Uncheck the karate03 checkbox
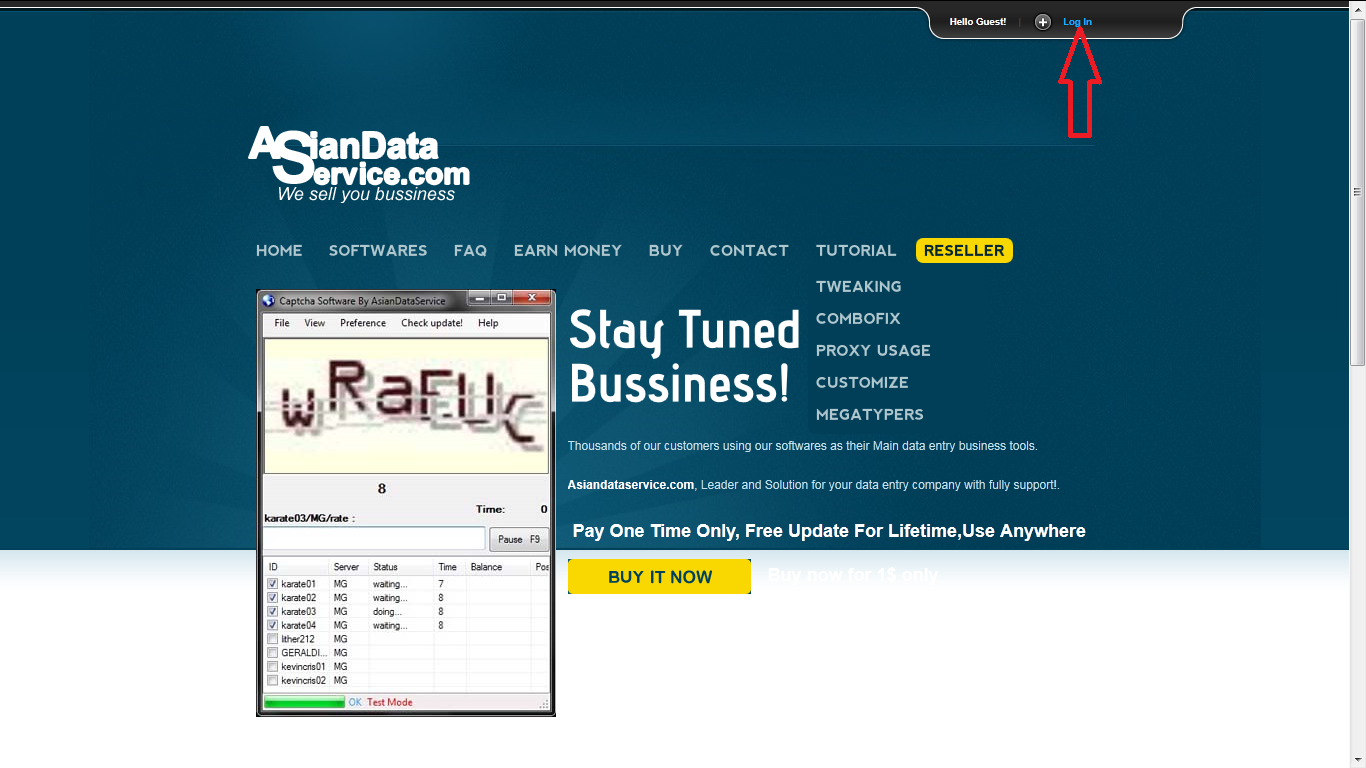Image resolution: width=1366 pixels, height=768 pixels. 273,612
